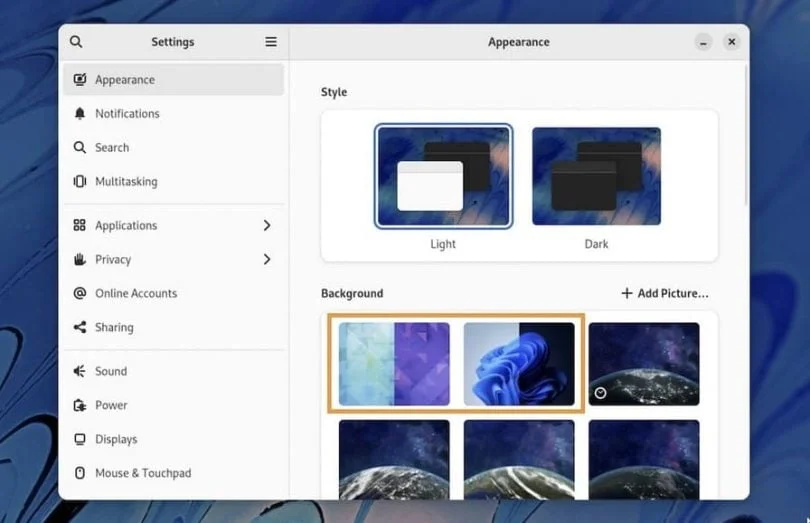
Task: Click the Power icon
Action: pos(80,405)
